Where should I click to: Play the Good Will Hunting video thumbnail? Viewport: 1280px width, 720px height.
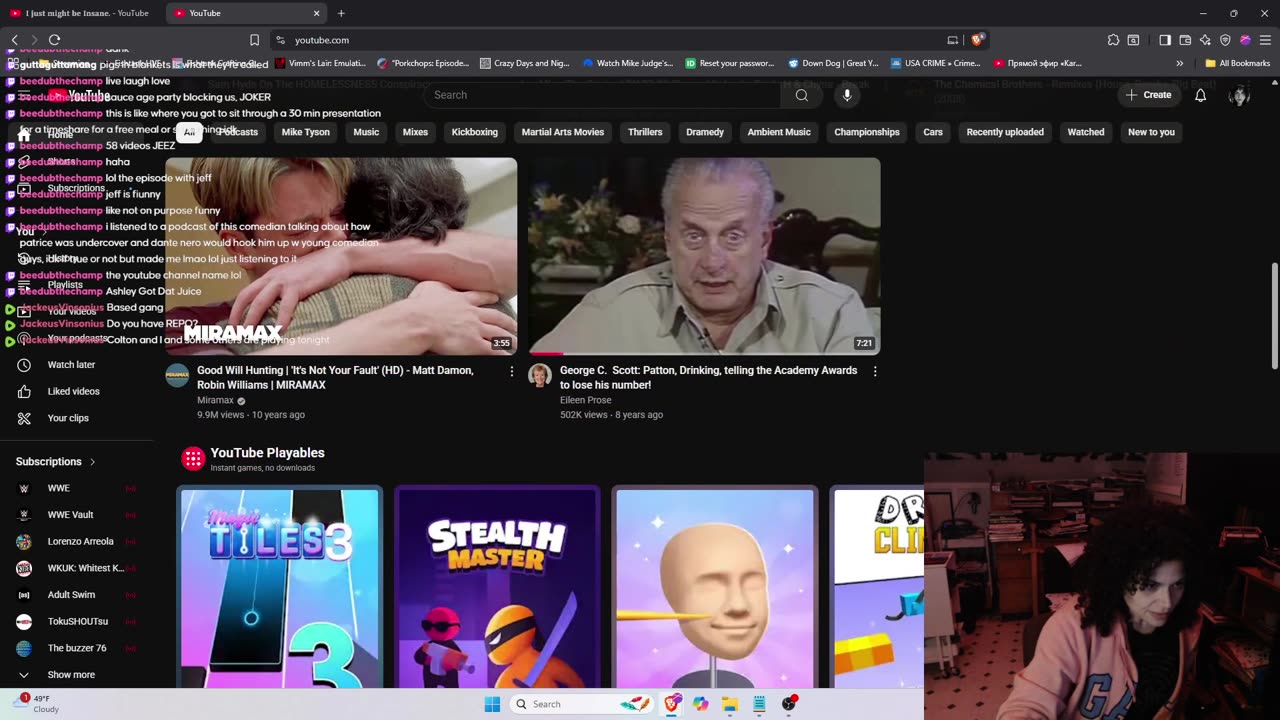point(341,256)
